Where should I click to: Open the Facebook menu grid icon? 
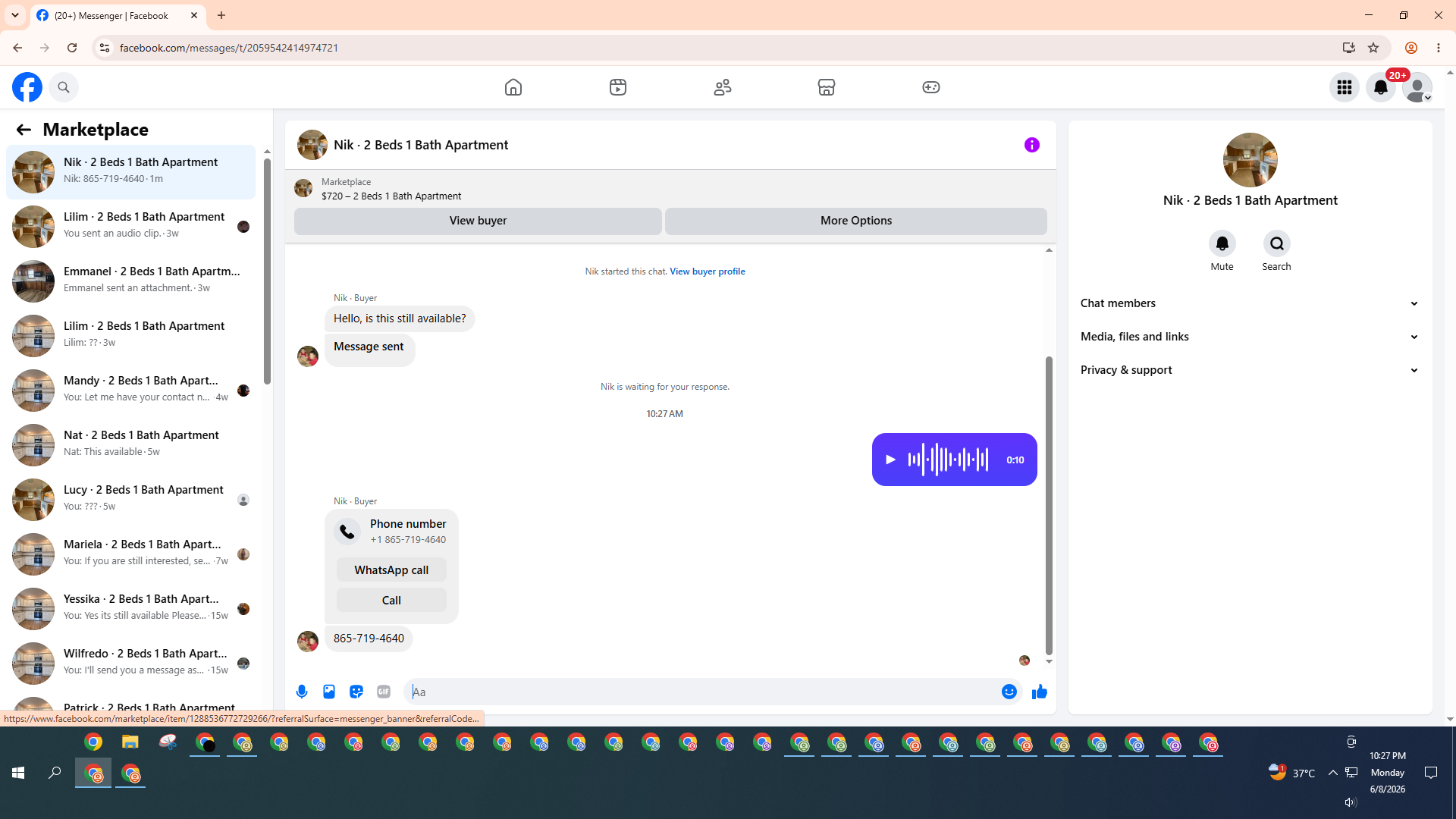pyautogui.click(x=1345, y=87)
